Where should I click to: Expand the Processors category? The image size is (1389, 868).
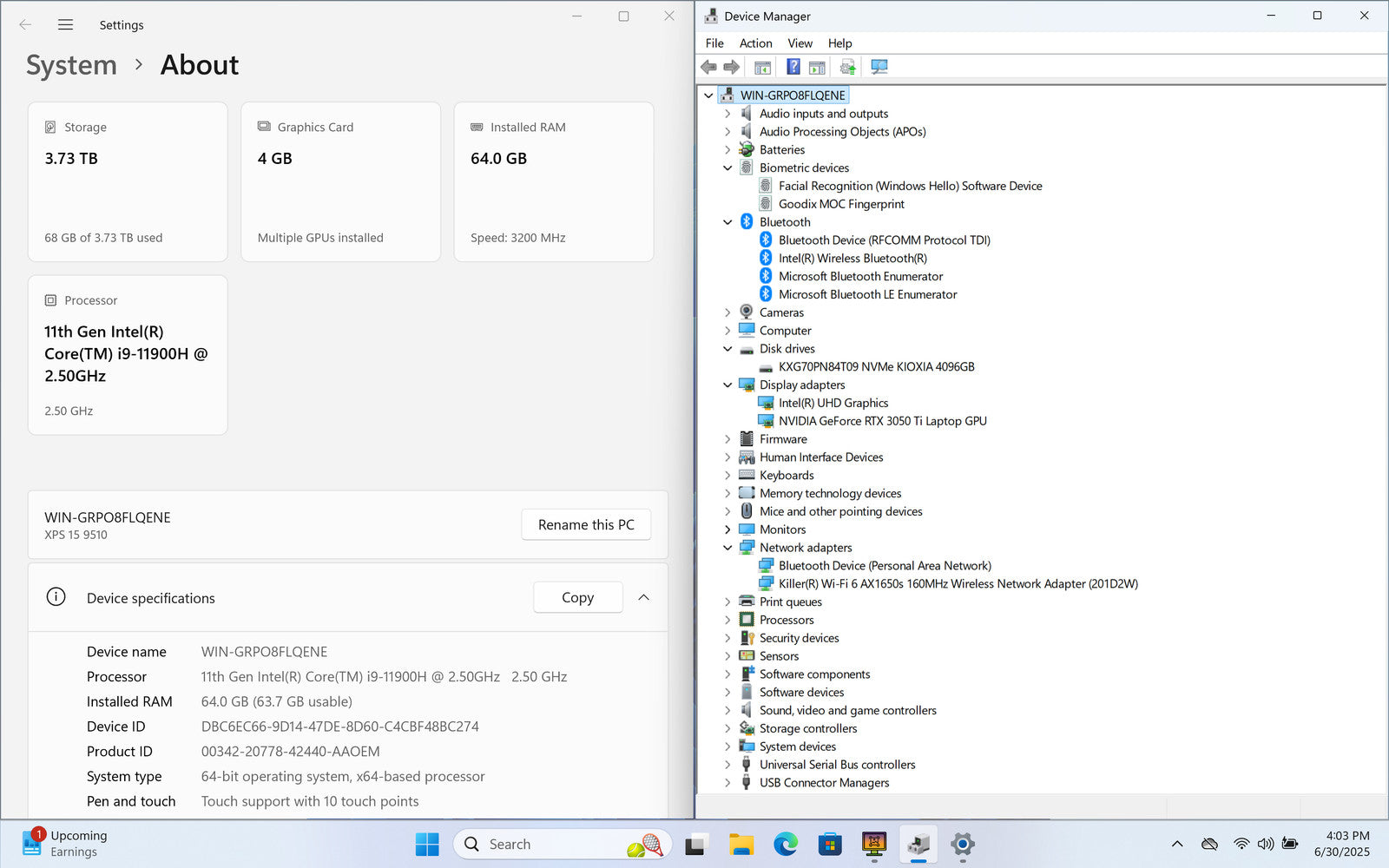(x=727, y=620)
